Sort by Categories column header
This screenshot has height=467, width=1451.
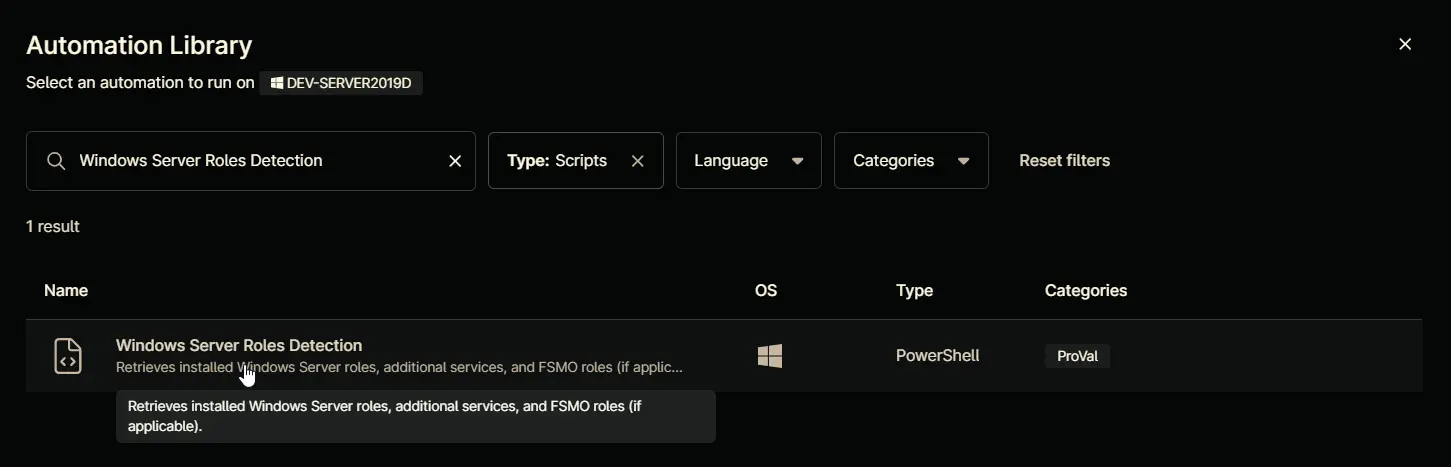(x=1086, y=291)
